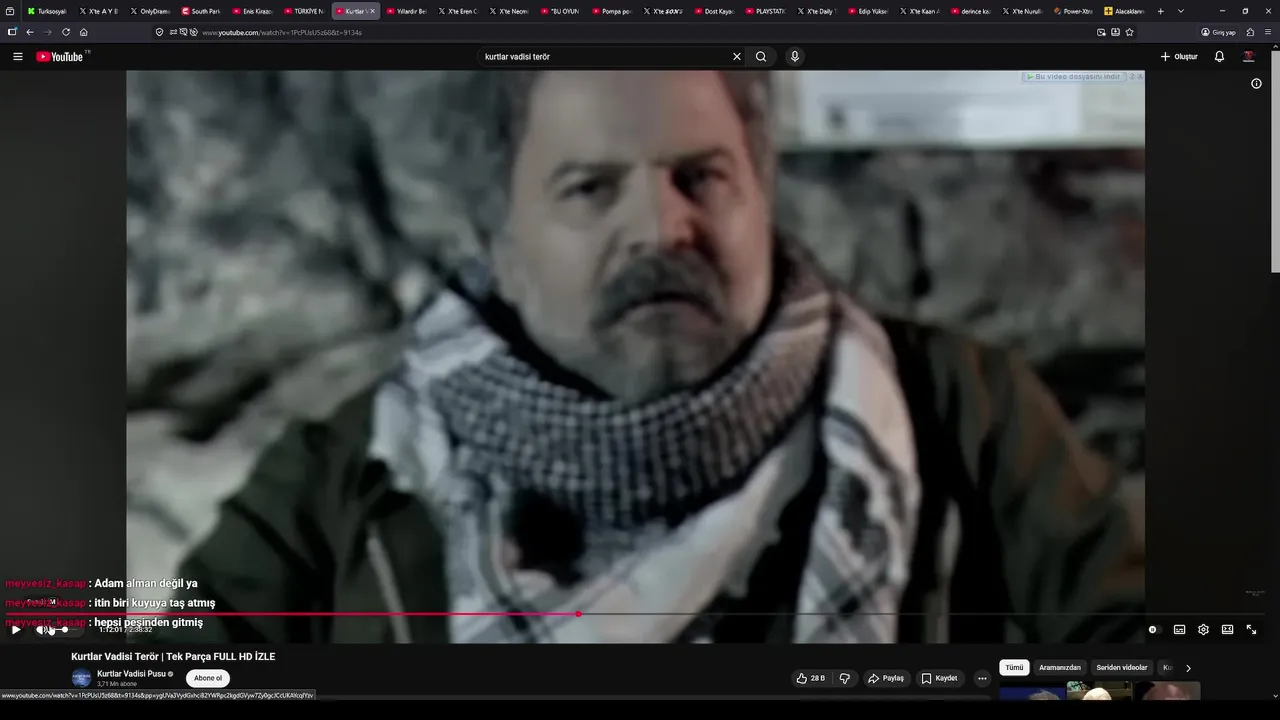Switch to the TÜRKİYE tab
This screenshot has height=720, width=1280.
pos(304,11)
